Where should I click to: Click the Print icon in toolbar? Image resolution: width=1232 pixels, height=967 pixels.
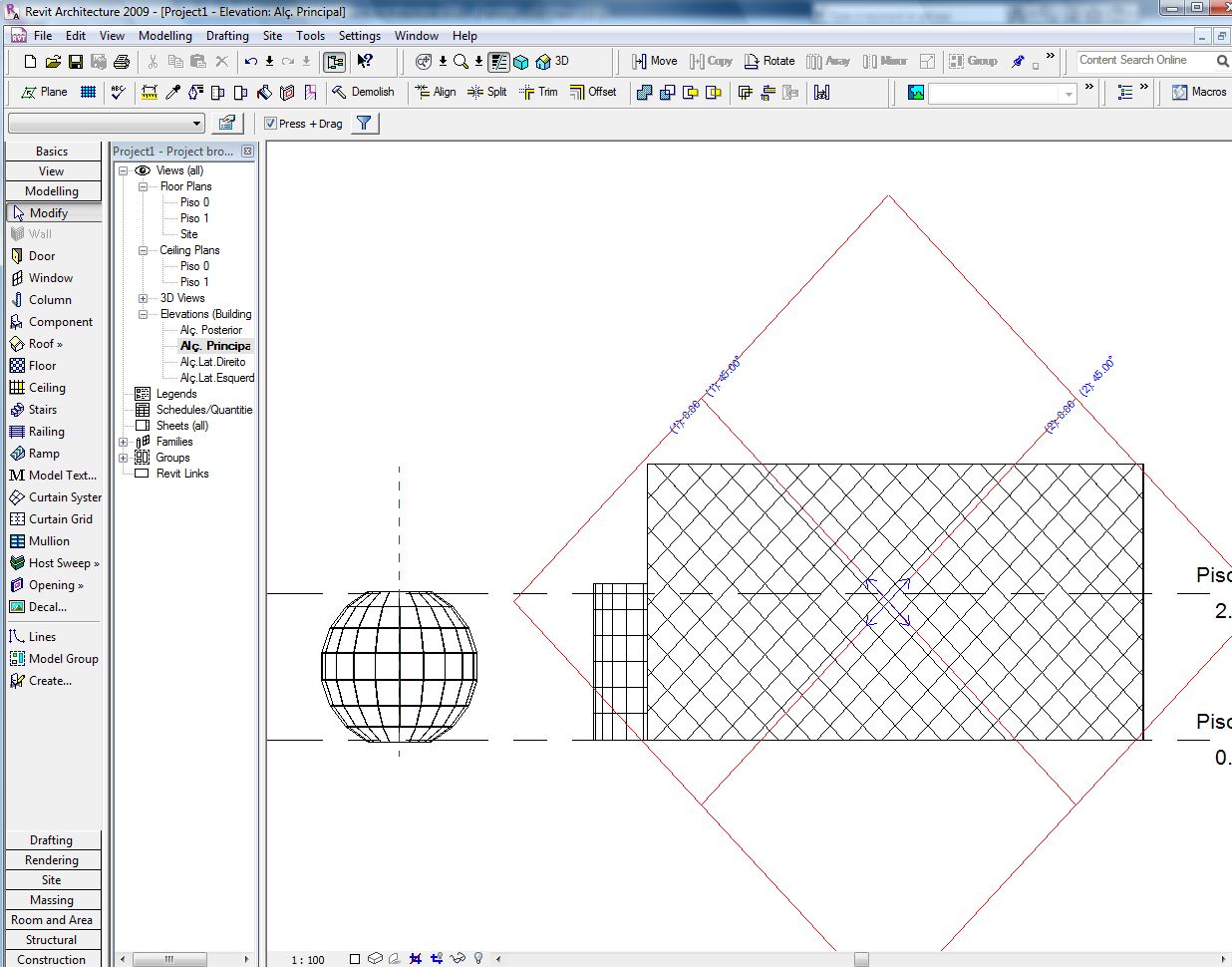point(122,62)
